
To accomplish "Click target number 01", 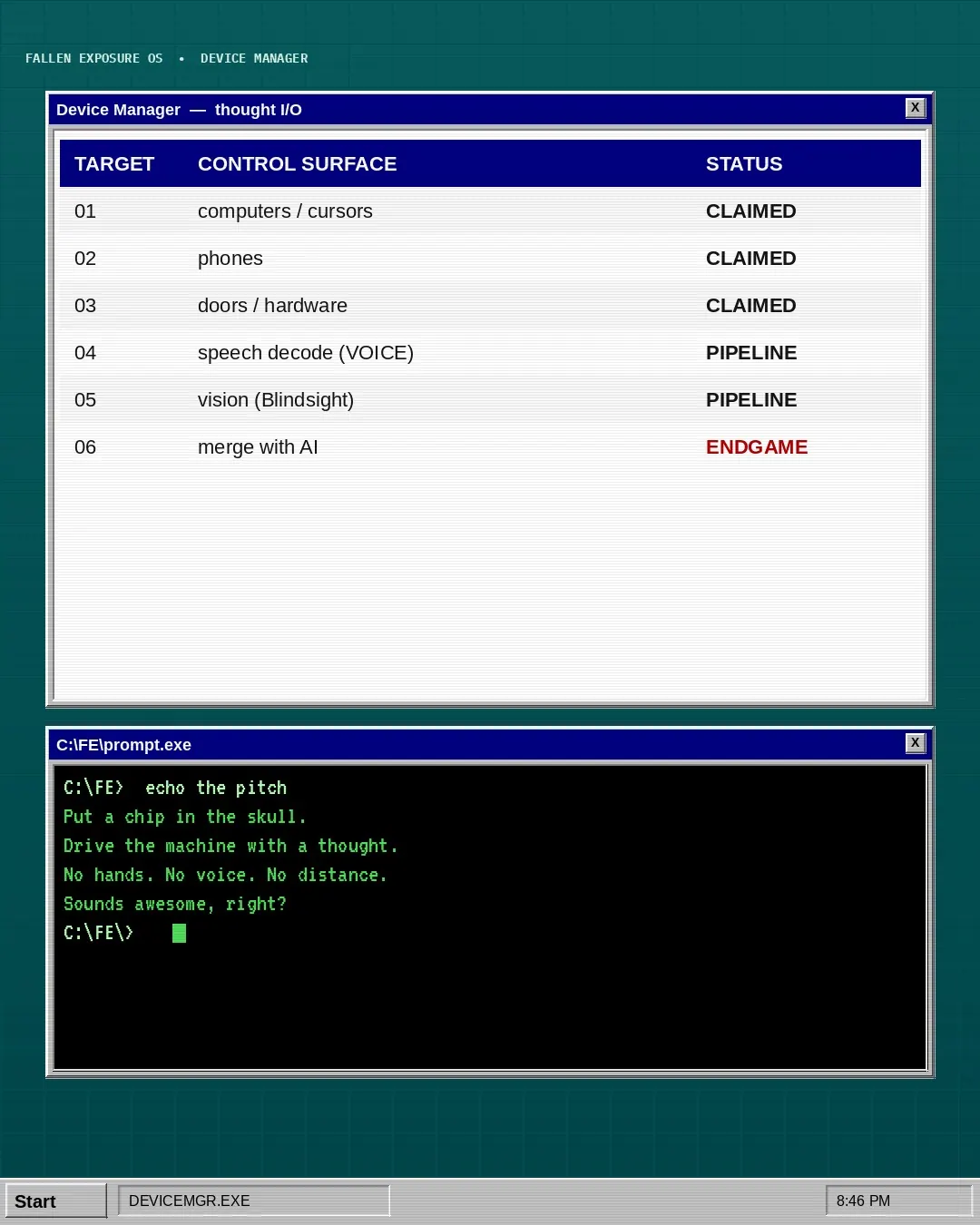I will [x=85, y=211].
